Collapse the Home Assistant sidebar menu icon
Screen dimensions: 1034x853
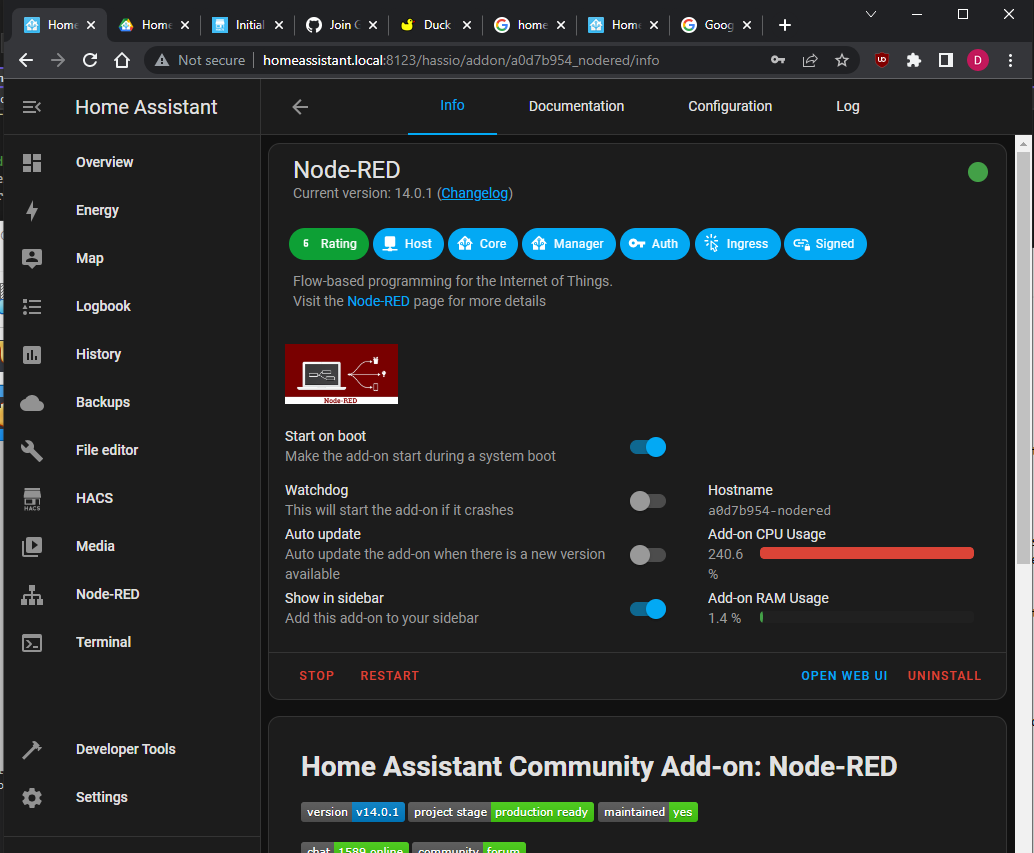(x=32, y=107)
